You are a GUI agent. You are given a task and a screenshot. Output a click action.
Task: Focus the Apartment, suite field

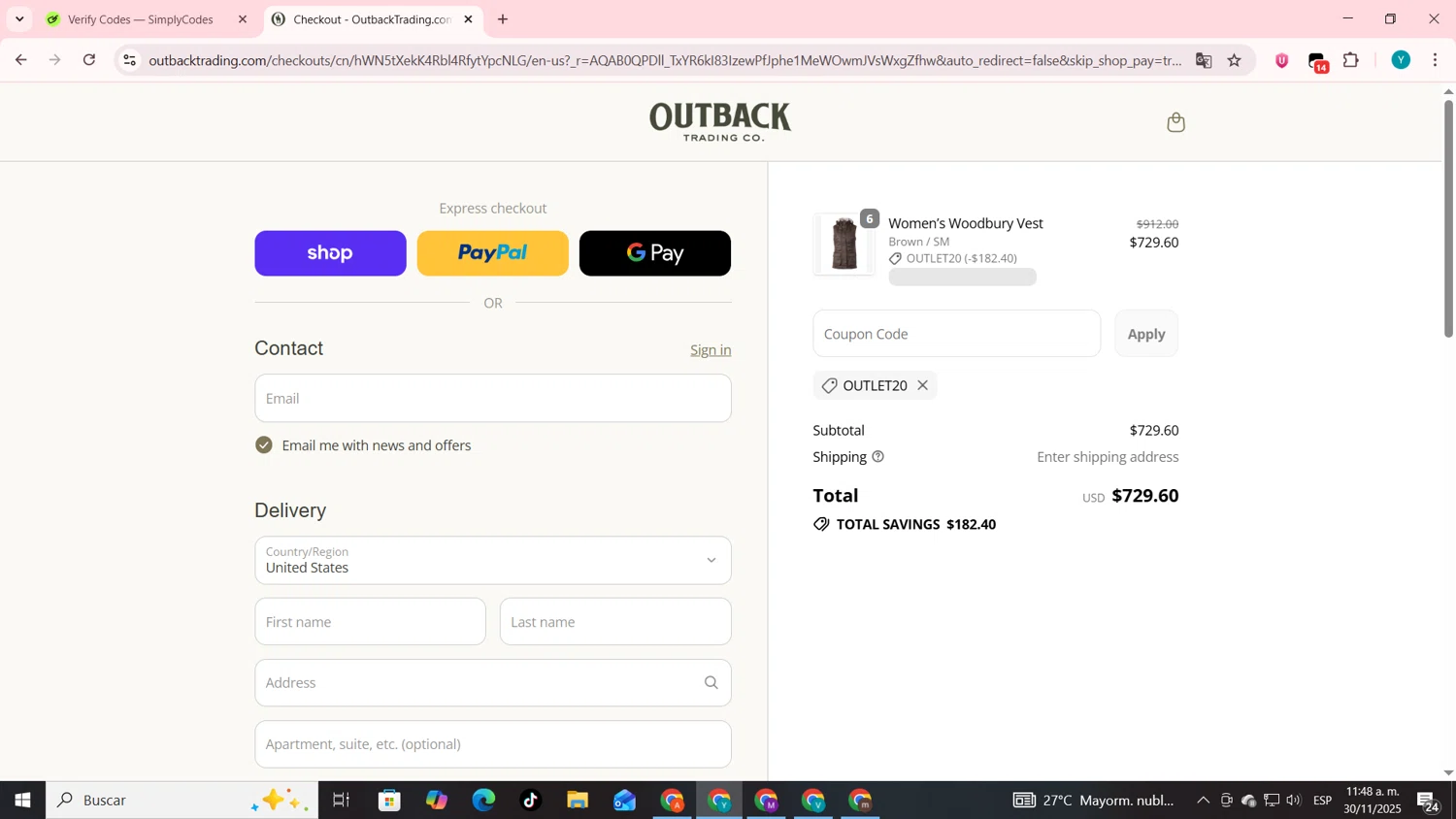(493, 744)
